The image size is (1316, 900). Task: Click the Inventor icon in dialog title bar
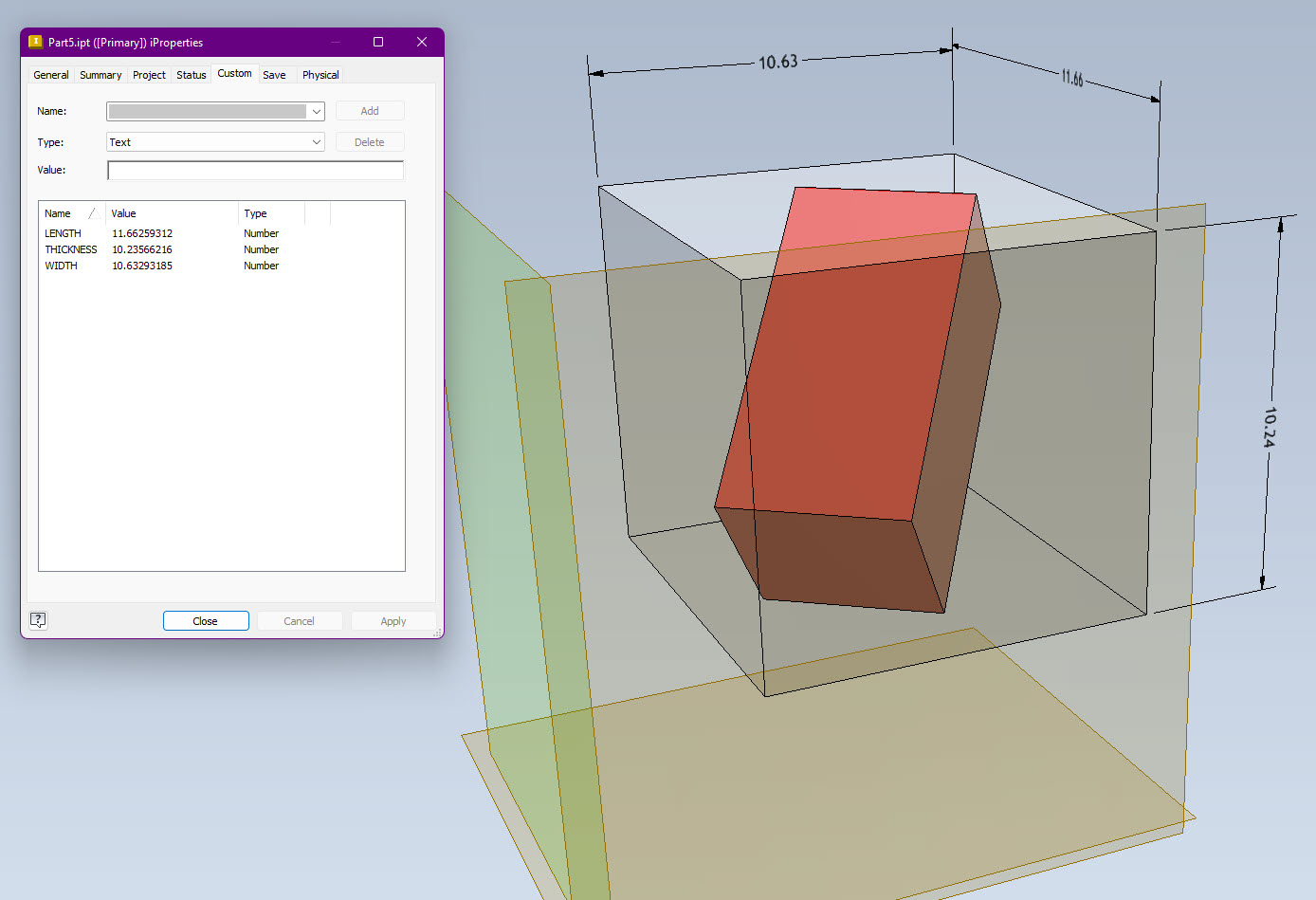point(35,42)
